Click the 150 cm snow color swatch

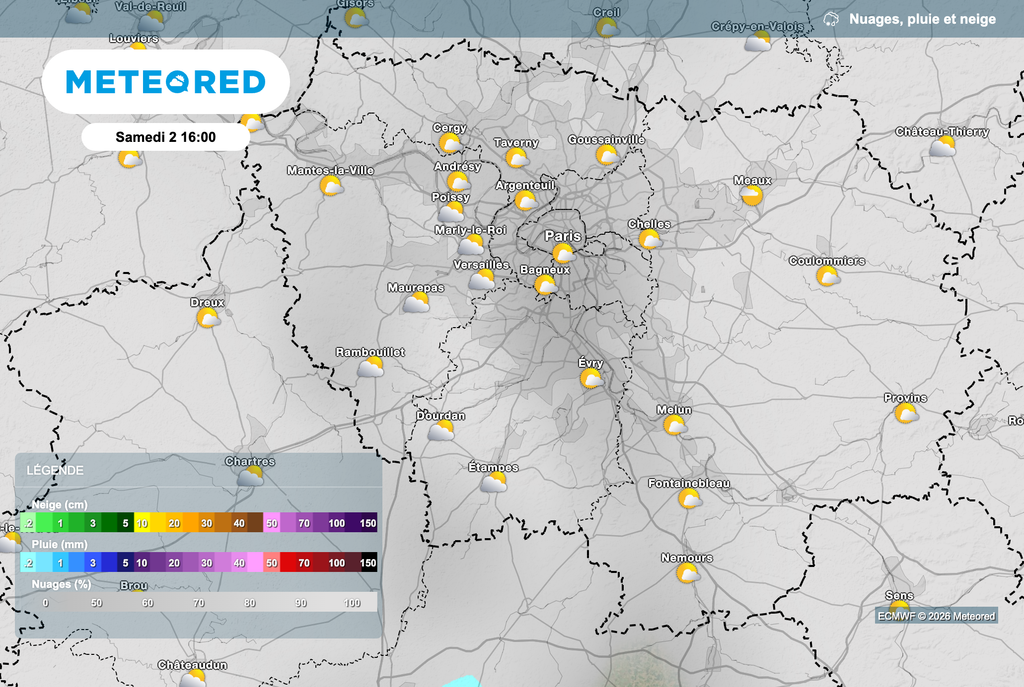tap(367, 523)
